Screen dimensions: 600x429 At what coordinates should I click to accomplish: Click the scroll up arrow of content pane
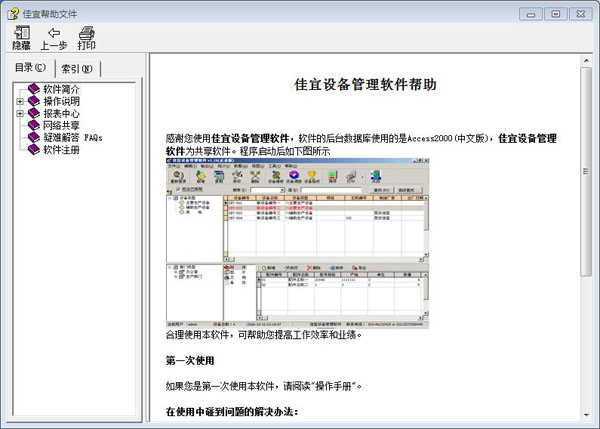(x=586, y=60)
